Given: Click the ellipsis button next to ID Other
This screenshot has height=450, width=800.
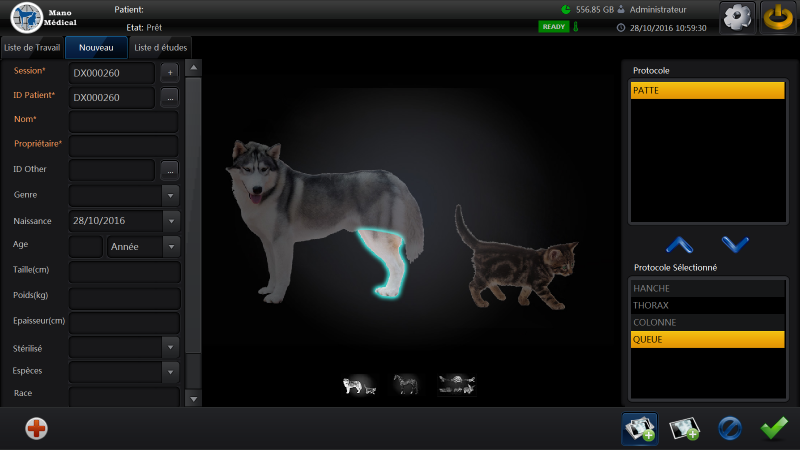Looking at the screenshot, I should click(x=170, y=170).
